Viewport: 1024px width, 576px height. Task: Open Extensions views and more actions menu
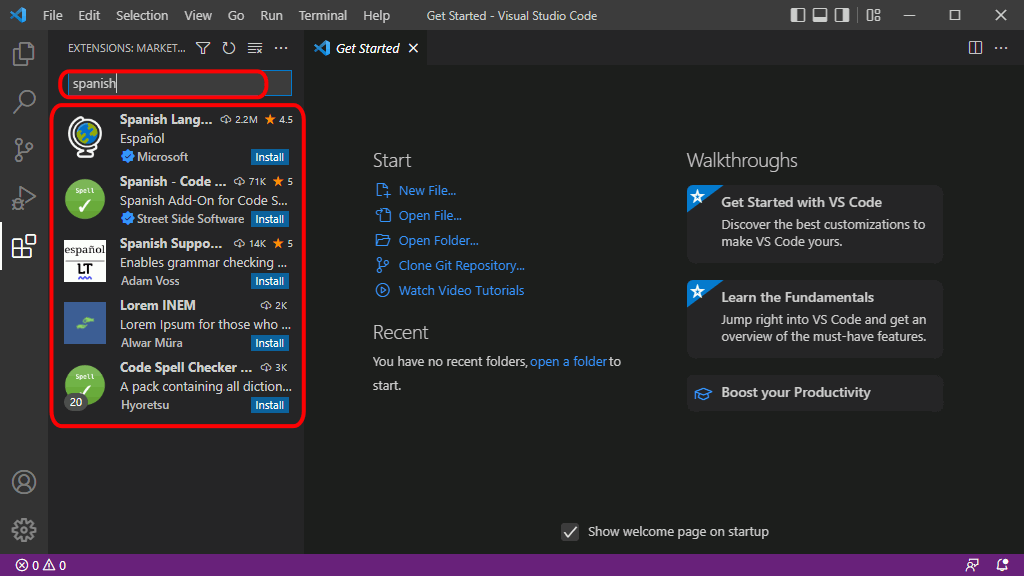point(281,48)
